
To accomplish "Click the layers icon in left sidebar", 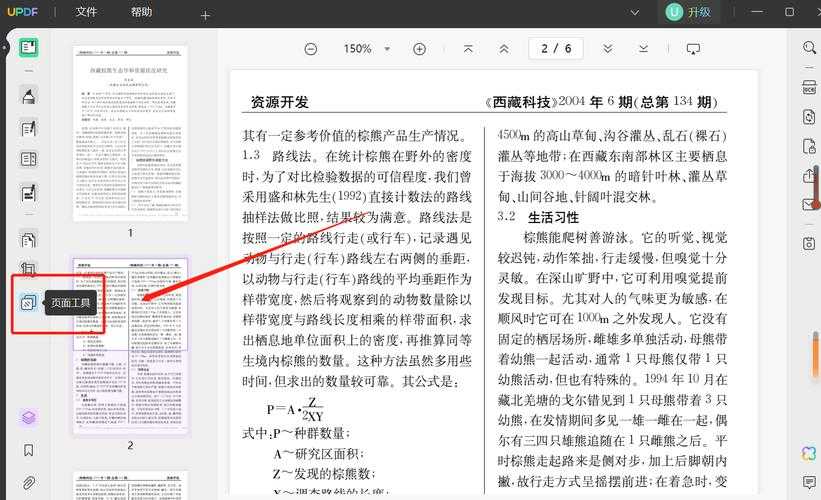I will coord(29,417).
